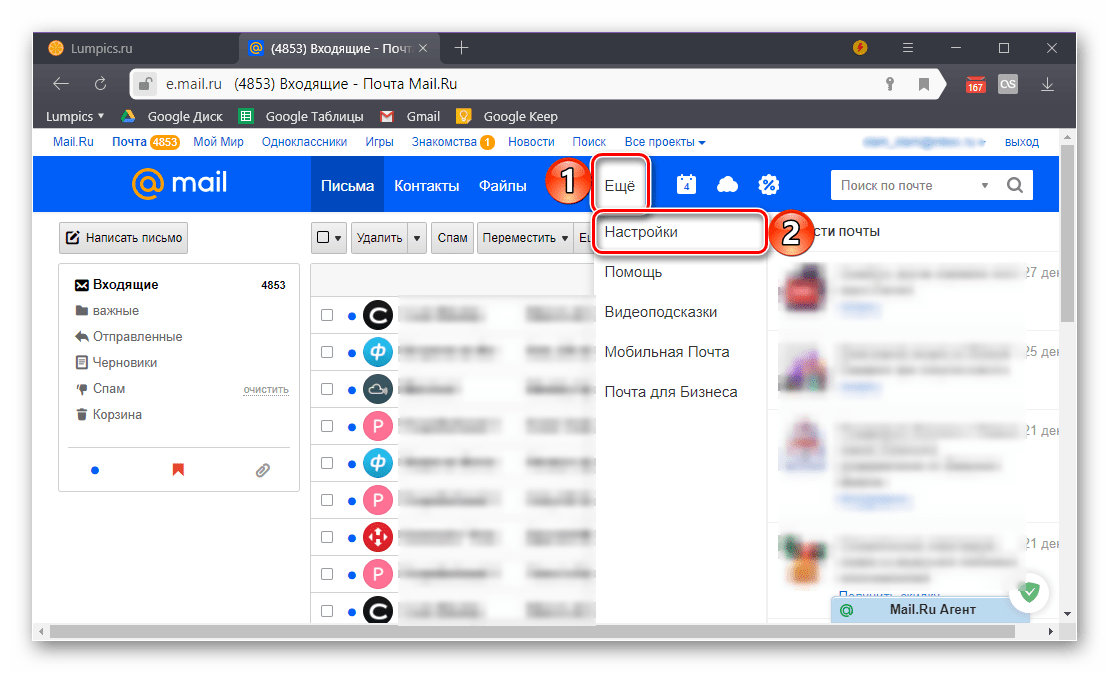This screenshot has height=673, width=1109.
Task: Click the очистить link next to Спам
Action: [265, 389]
